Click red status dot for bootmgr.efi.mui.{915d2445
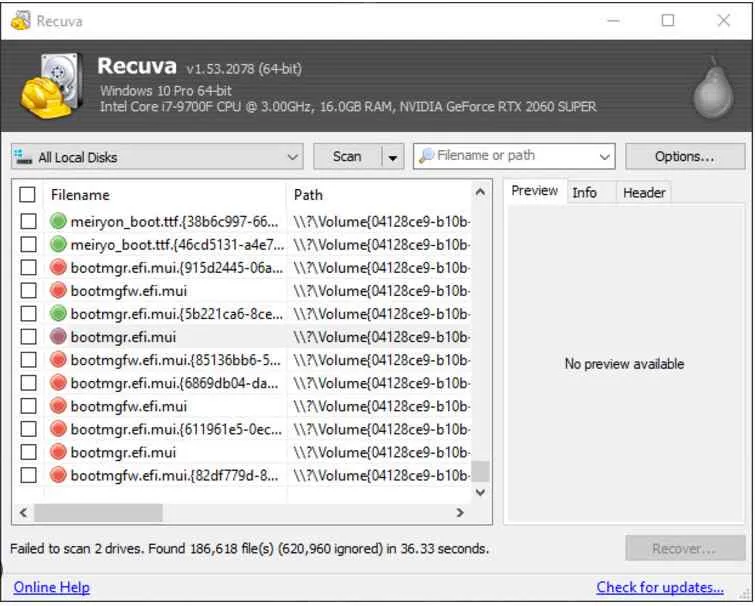The height and width of the screenshot is (606, 755). pos(58,268)
